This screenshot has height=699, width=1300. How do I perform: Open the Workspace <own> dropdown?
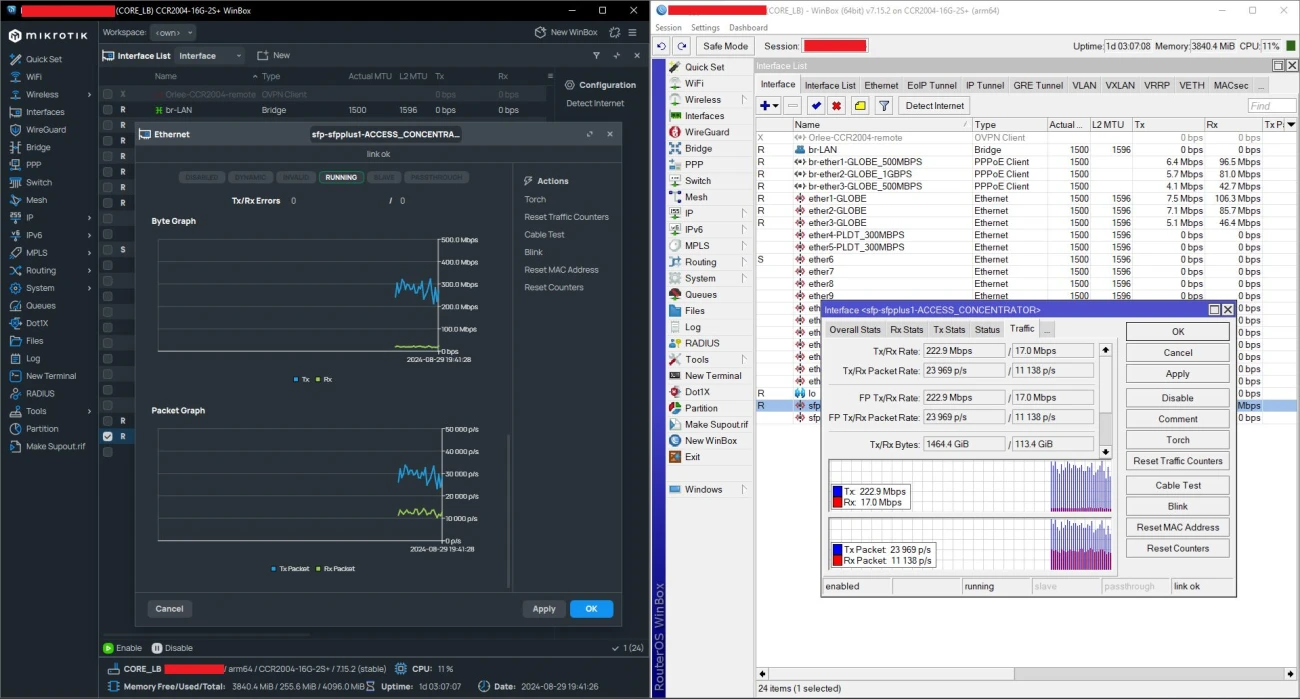tap(173, 33)
